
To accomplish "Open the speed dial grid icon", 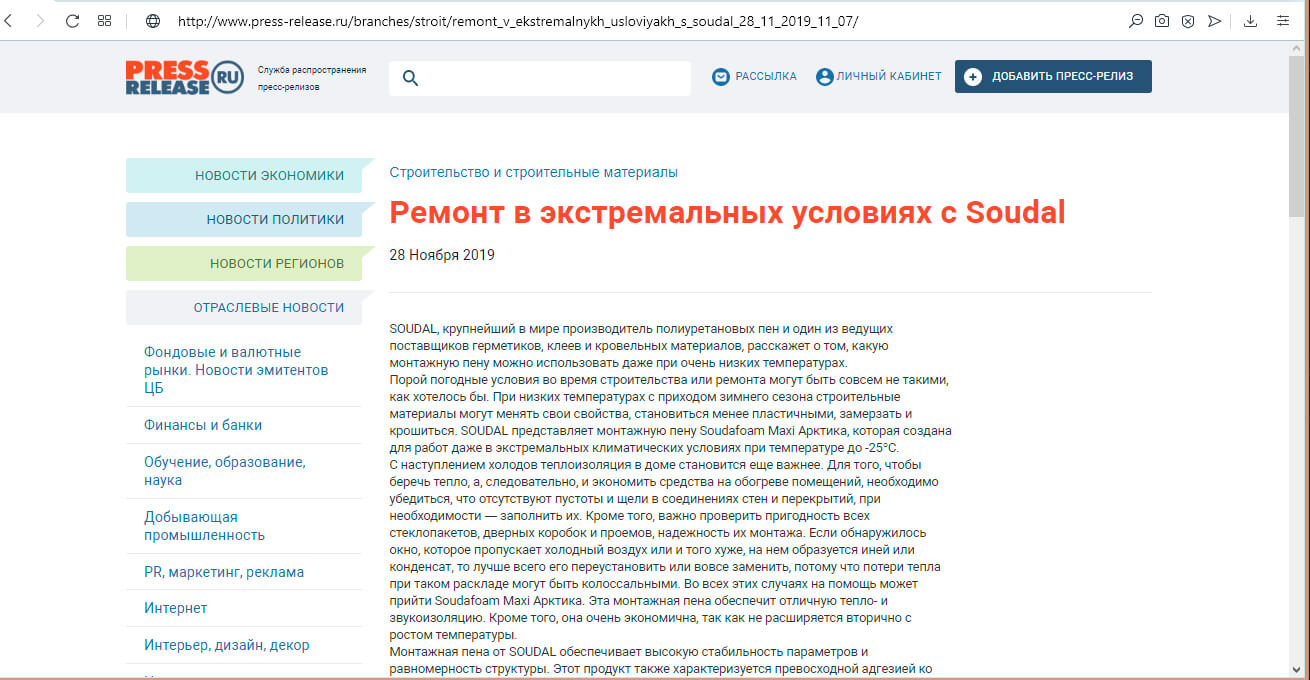I will 105,20.
